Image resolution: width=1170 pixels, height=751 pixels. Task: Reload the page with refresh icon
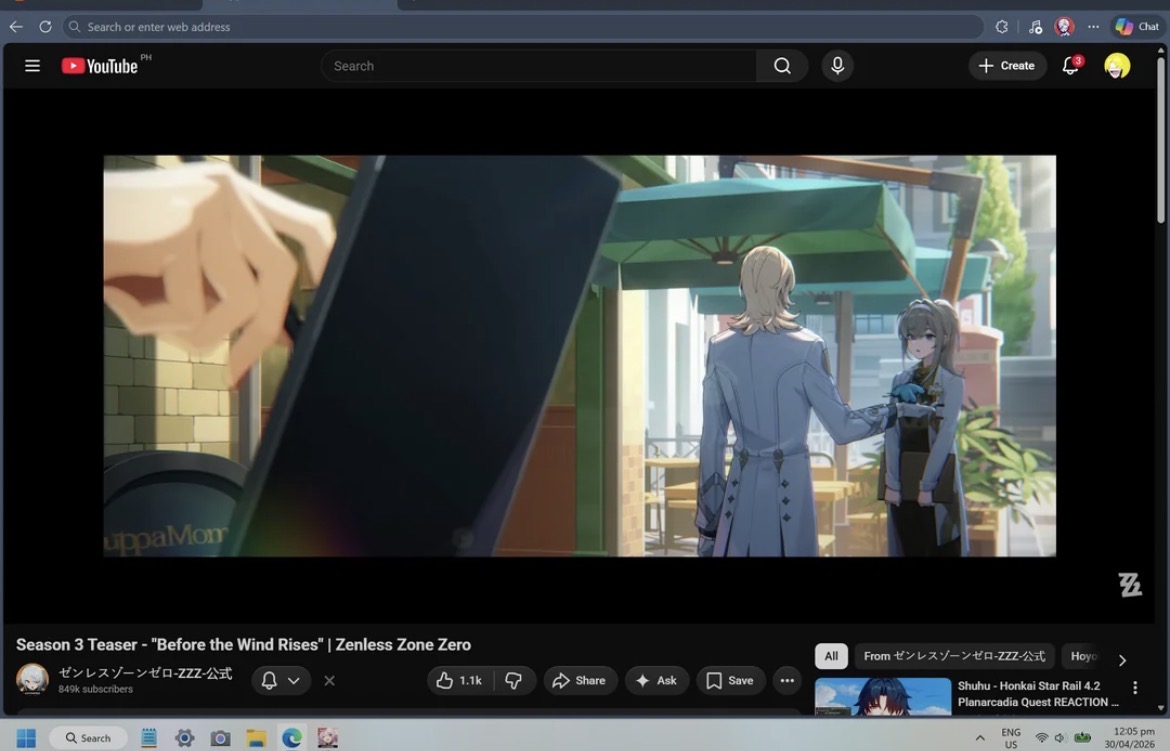(x=46, y=27)
